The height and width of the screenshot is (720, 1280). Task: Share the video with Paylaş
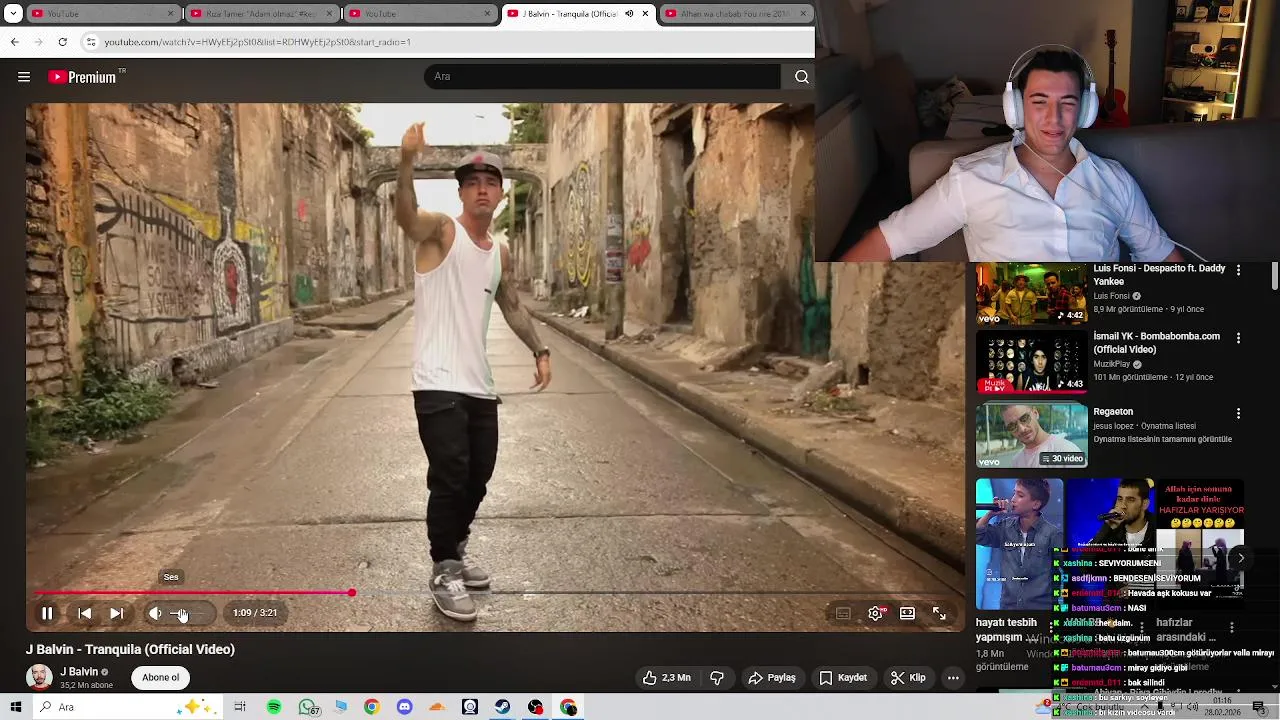[x=772, y=678]
